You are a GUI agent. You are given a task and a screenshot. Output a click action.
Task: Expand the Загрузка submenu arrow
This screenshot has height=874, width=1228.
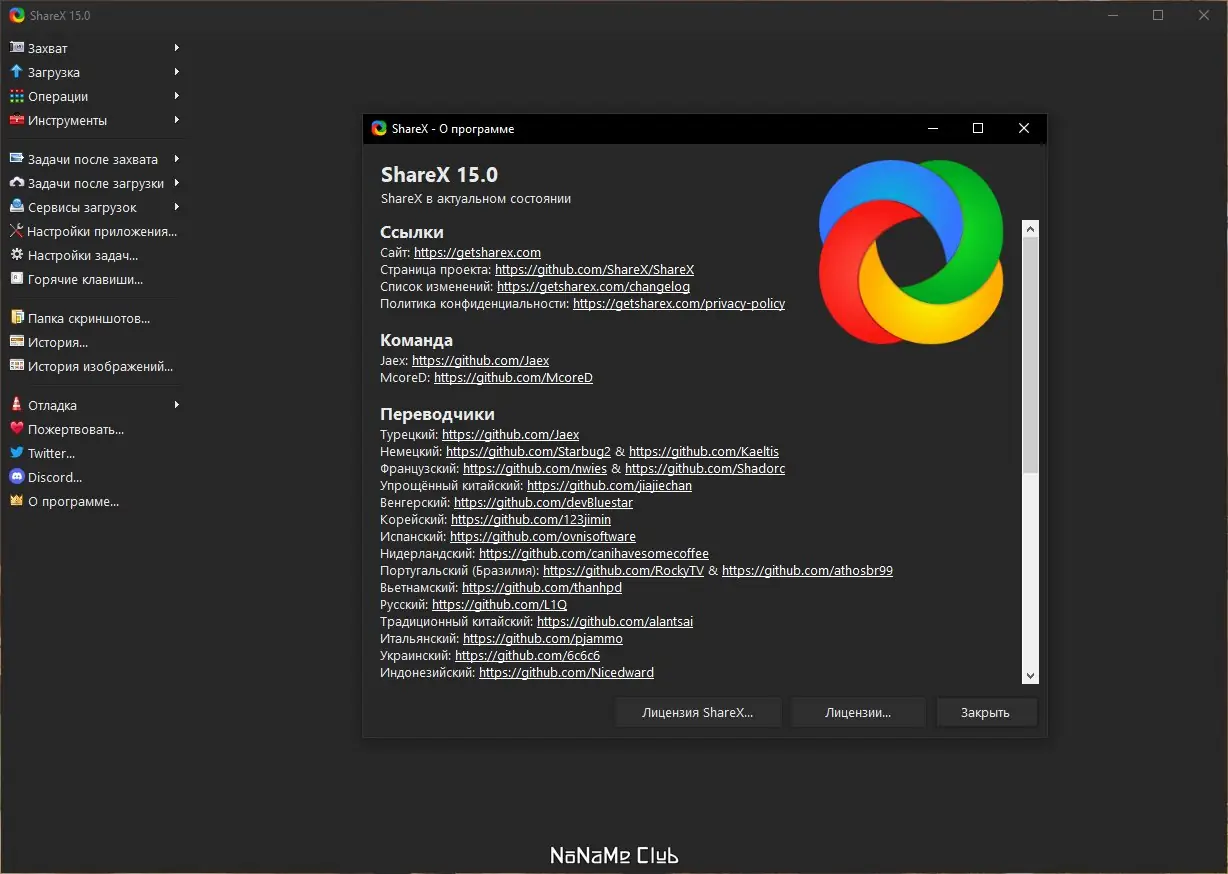coord(176,72)
